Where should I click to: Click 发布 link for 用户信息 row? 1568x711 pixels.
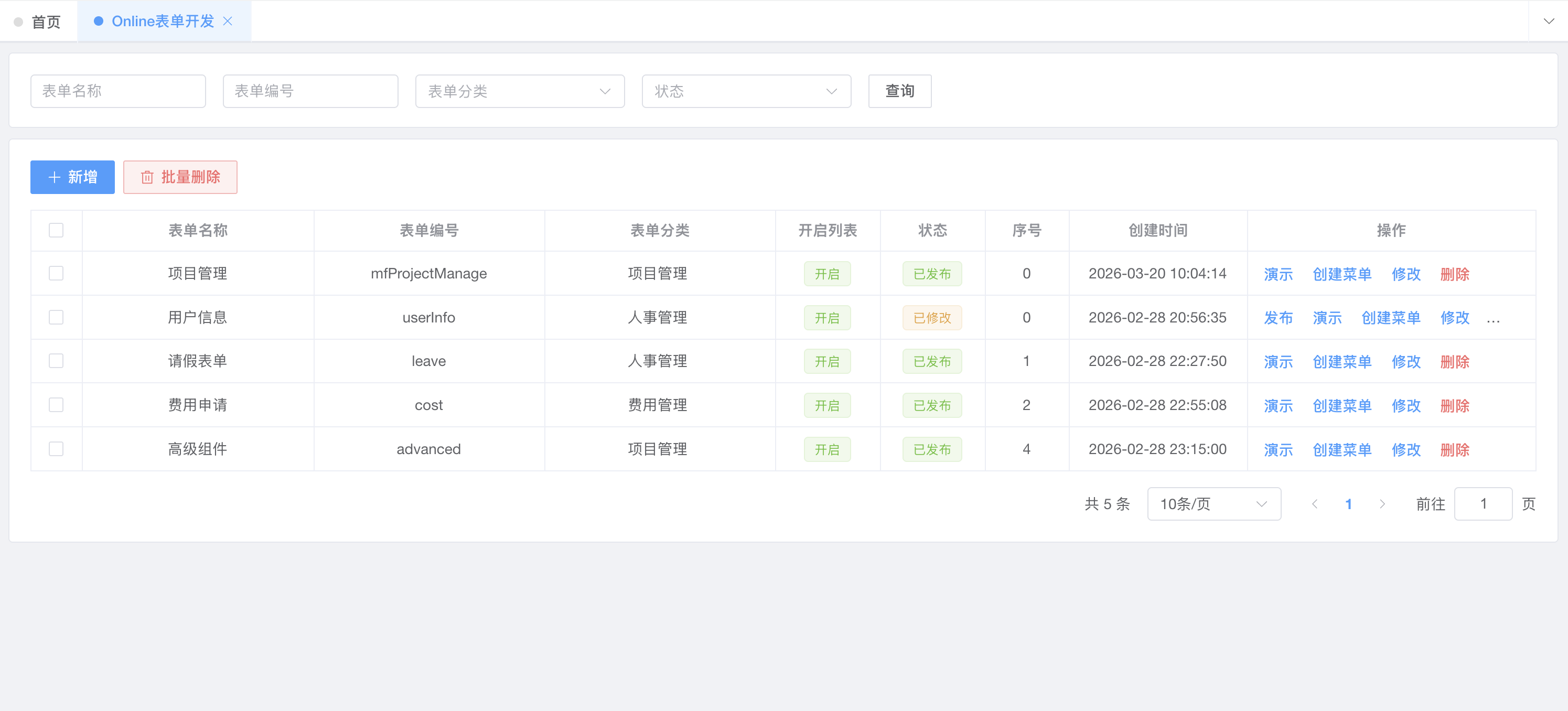pos(1277,318)
